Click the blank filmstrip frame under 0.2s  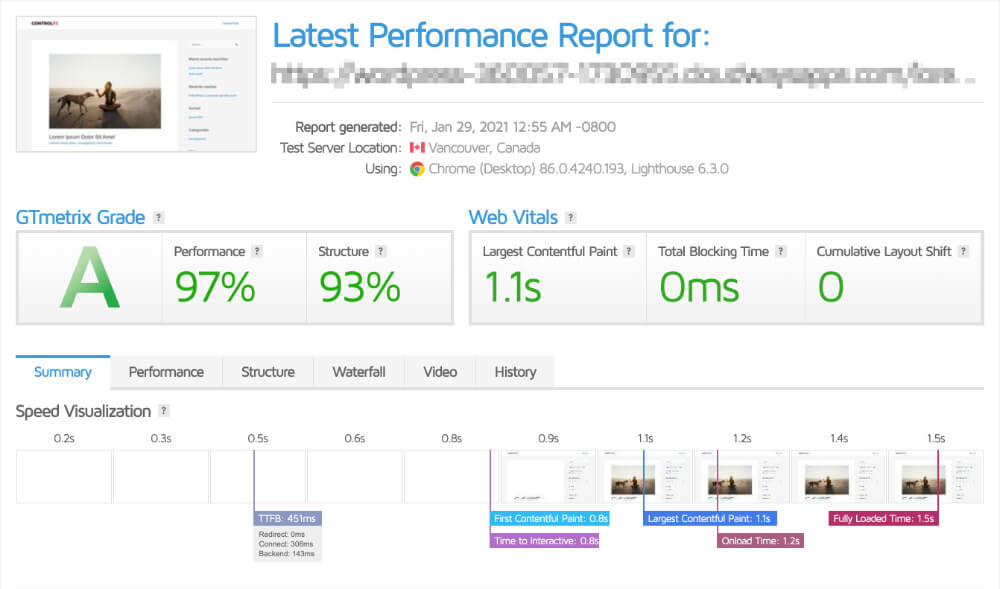[x=64, y=477]
